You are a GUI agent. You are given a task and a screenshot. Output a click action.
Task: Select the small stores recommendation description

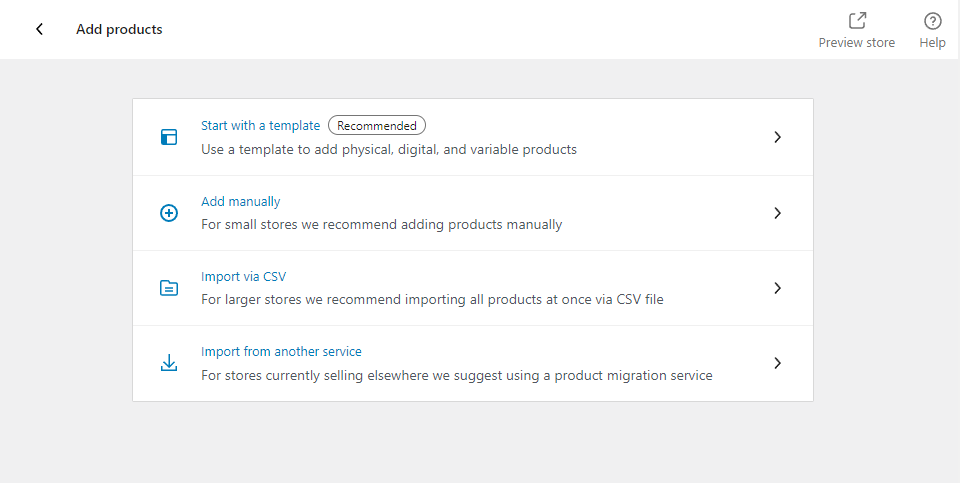[x=381, y=225]
